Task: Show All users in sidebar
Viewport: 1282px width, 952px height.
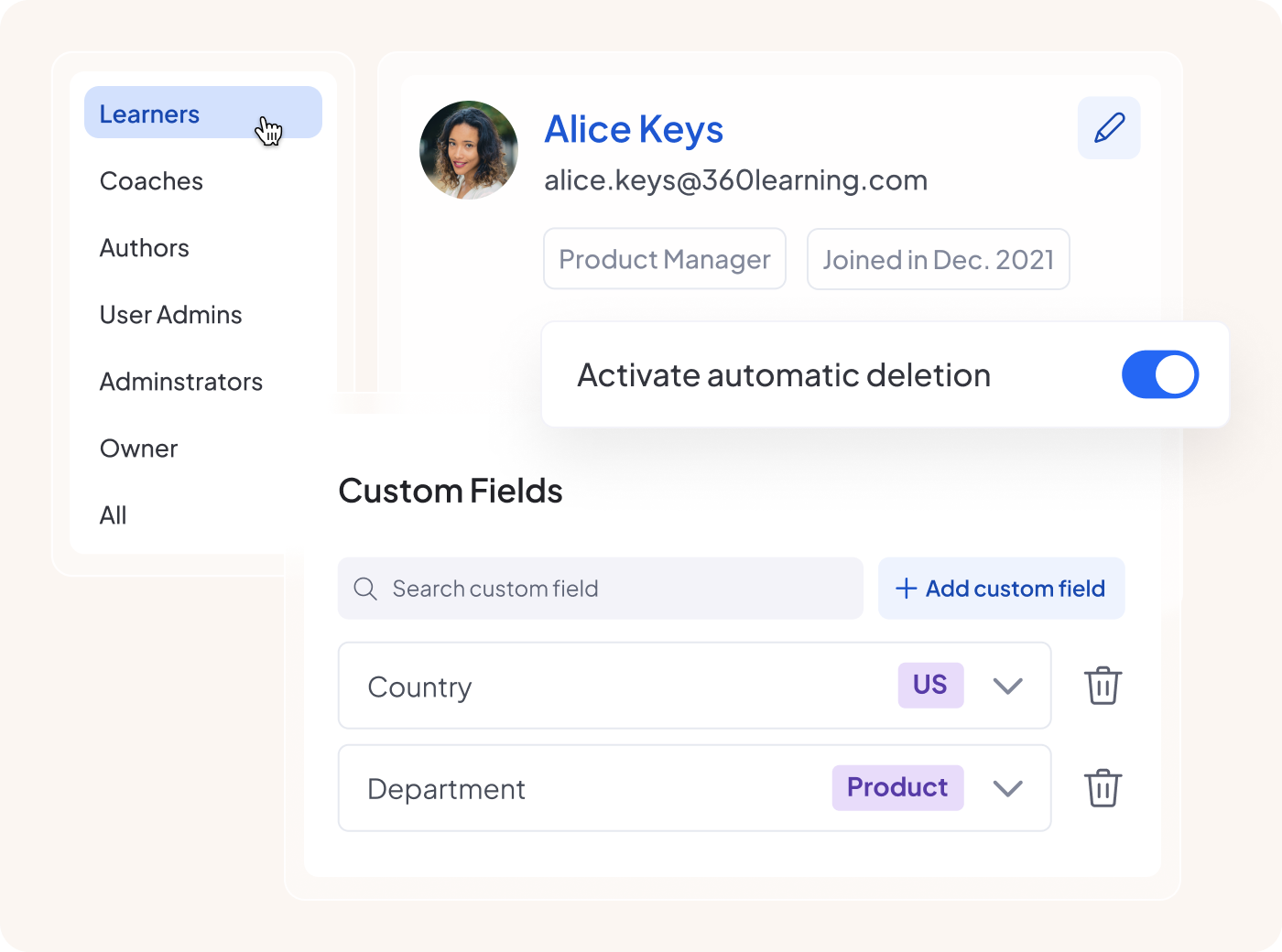Action: click(113, 515)
